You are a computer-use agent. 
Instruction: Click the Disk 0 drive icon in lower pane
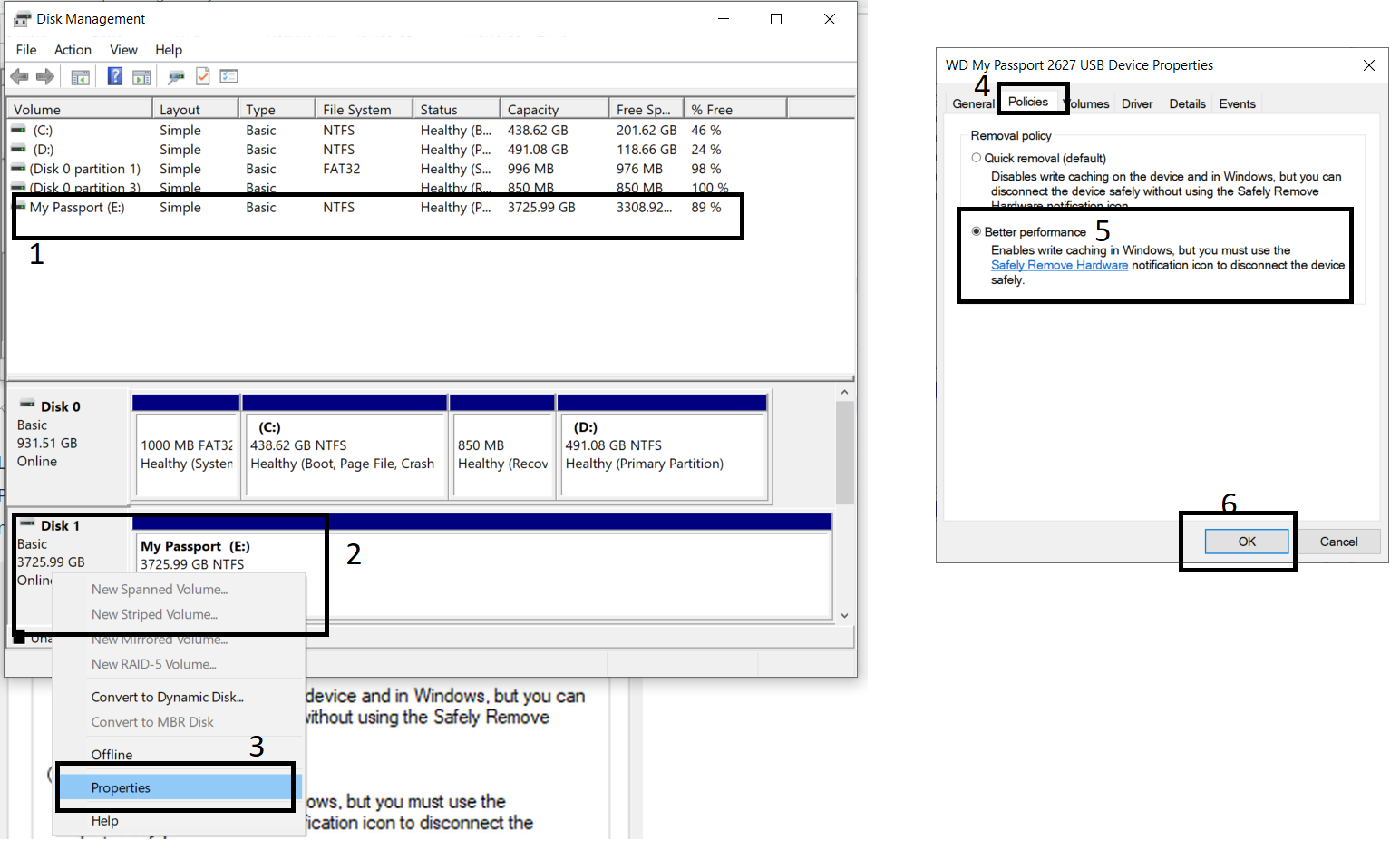click(27, 404)
